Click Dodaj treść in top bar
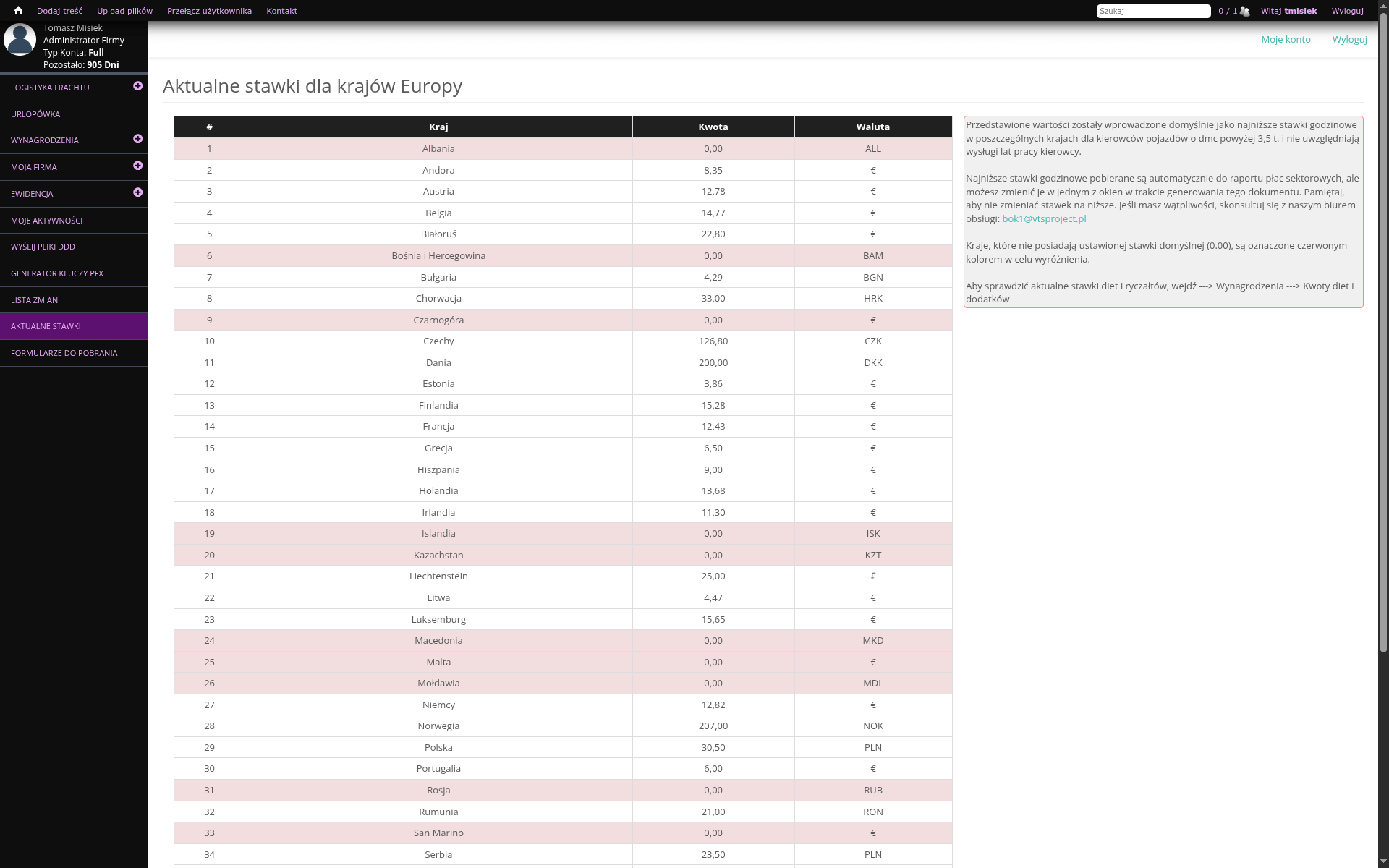This screenshot has width=1389, height=868. point(59,11)
